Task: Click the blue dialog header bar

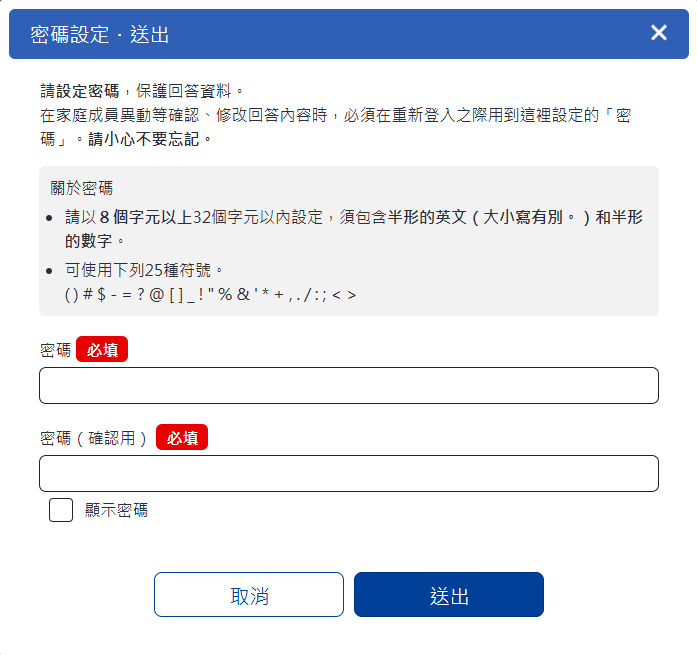Action: click(x=400, y=34)
